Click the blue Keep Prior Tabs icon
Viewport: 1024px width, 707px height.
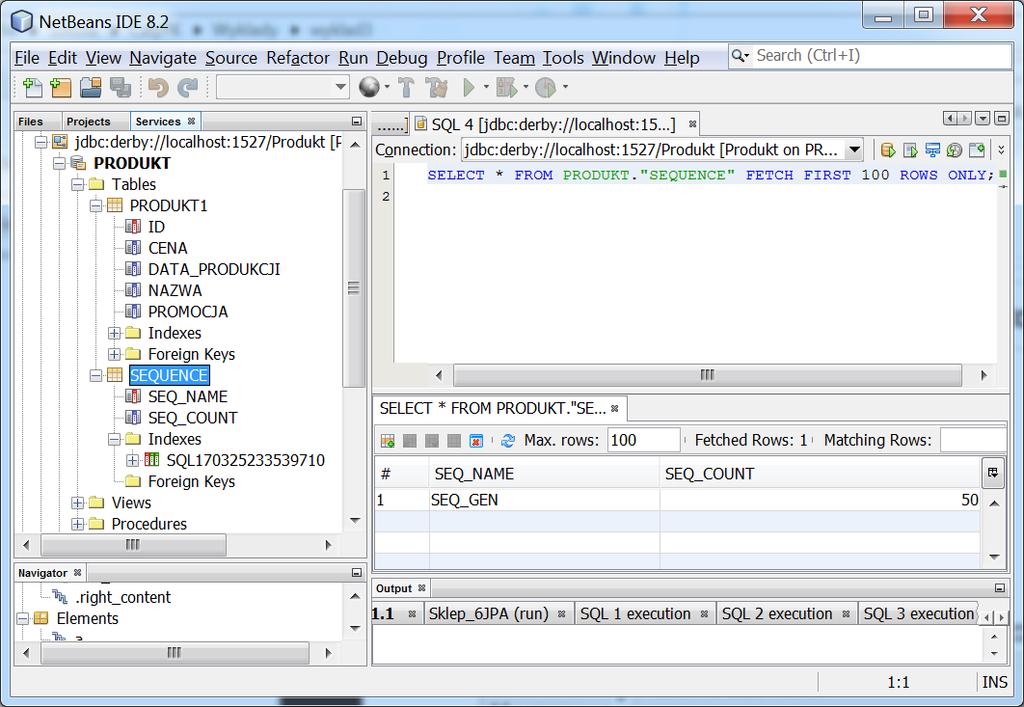933,150
